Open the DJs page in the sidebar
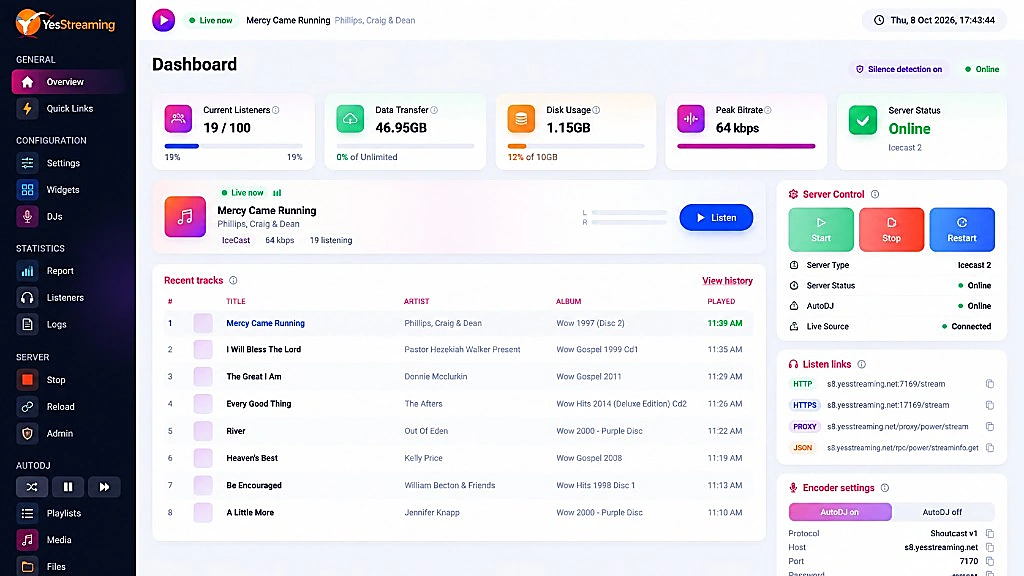Viewport: 1024px width, 576px height. point(54,216)
